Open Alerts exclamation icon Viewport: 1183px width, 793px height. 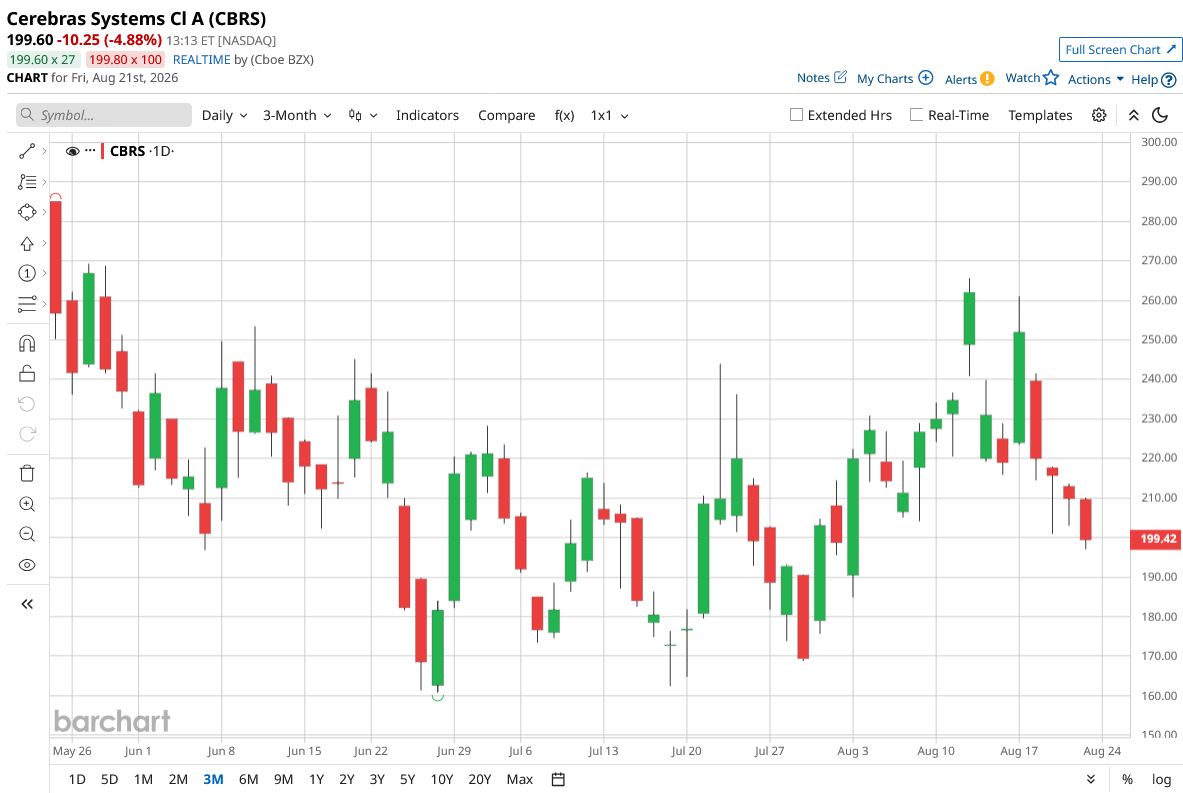click(x=988, y=78)
